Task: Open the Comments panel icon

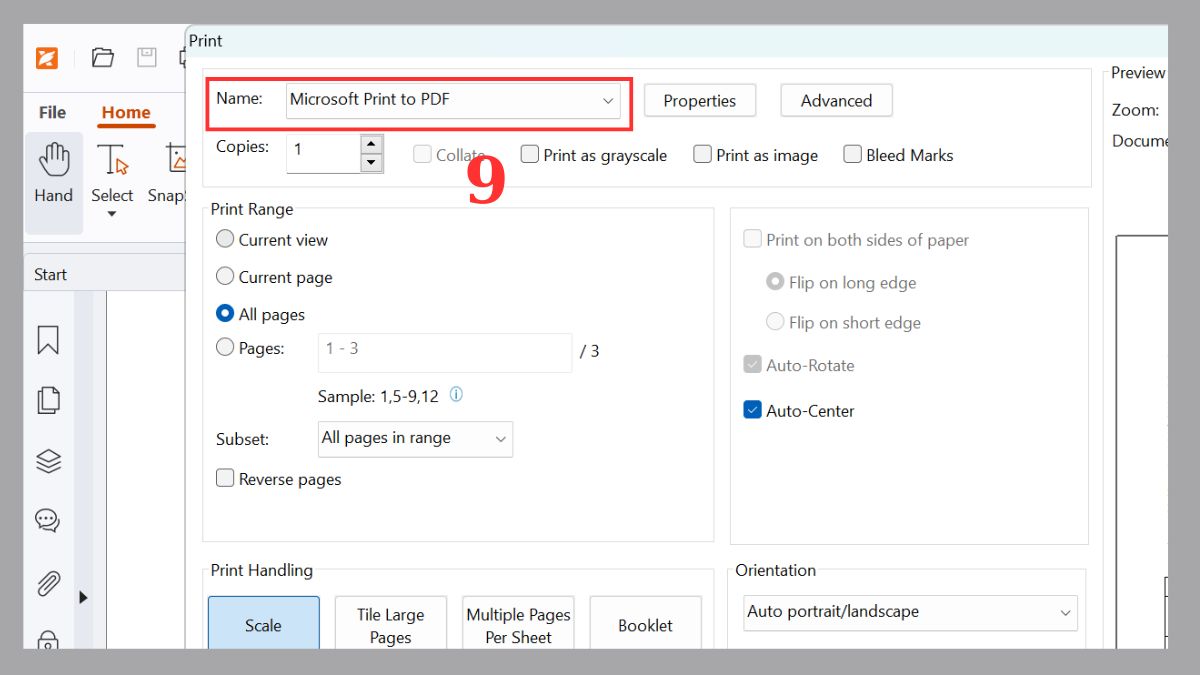Action: tap(48, 521)
